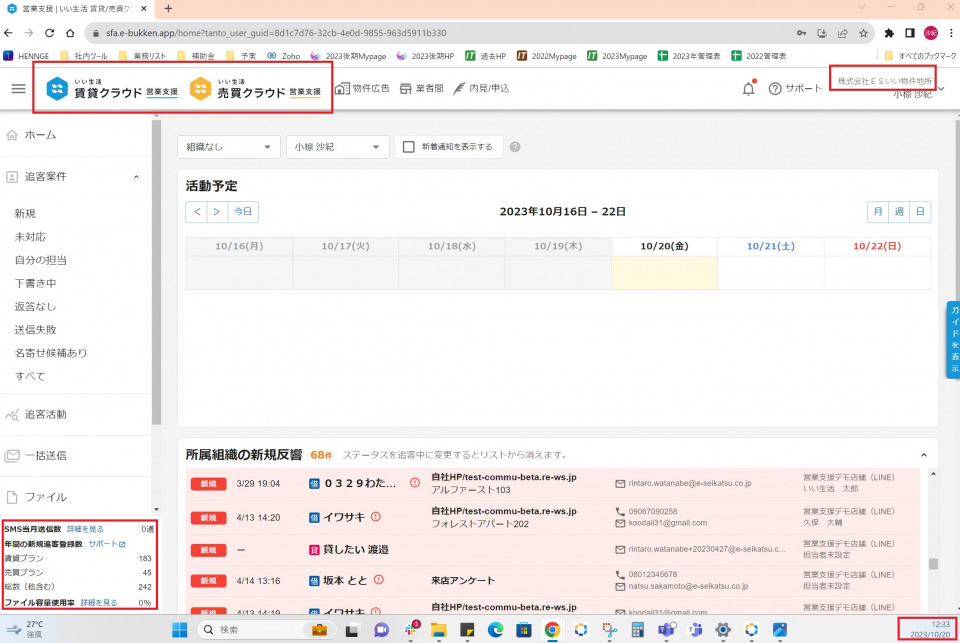Click the Chrome icon in the taskbar
The image size is (960, 643).
552,630
